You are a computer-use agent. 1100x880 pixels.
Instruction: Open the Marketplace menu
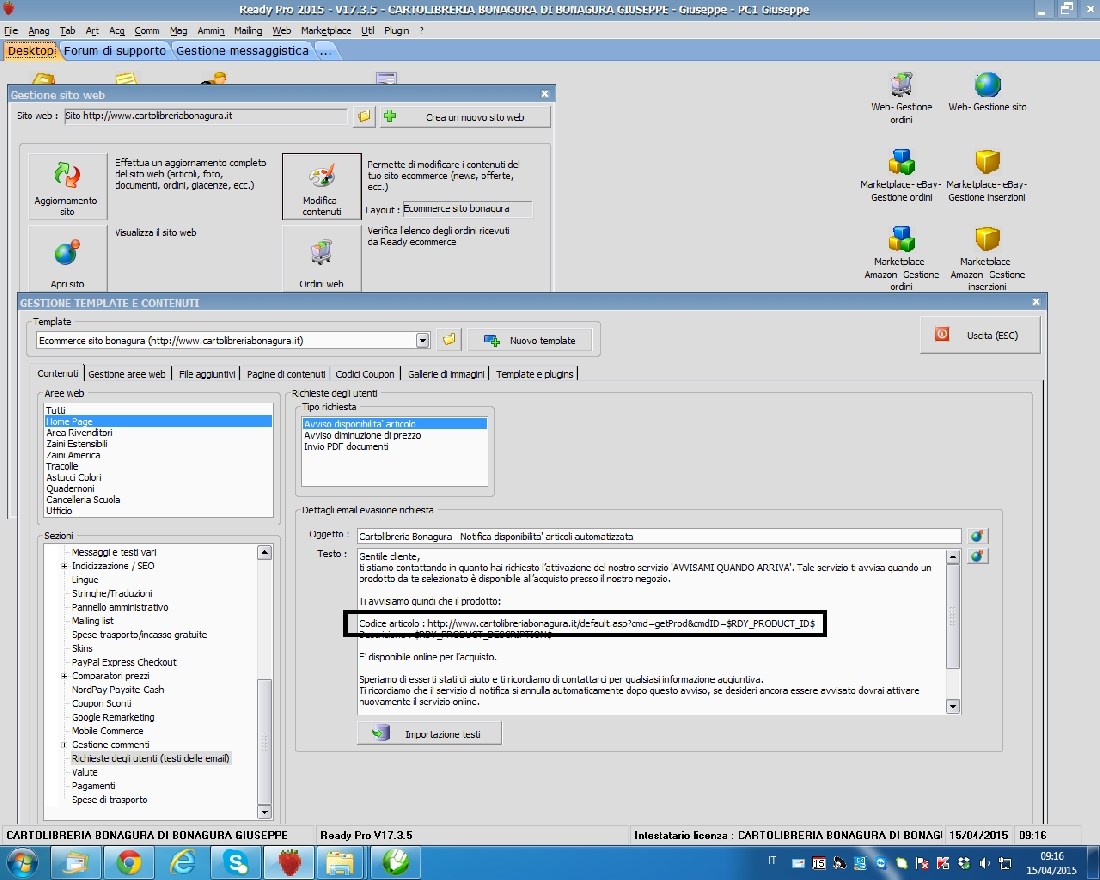pos(326,31)
